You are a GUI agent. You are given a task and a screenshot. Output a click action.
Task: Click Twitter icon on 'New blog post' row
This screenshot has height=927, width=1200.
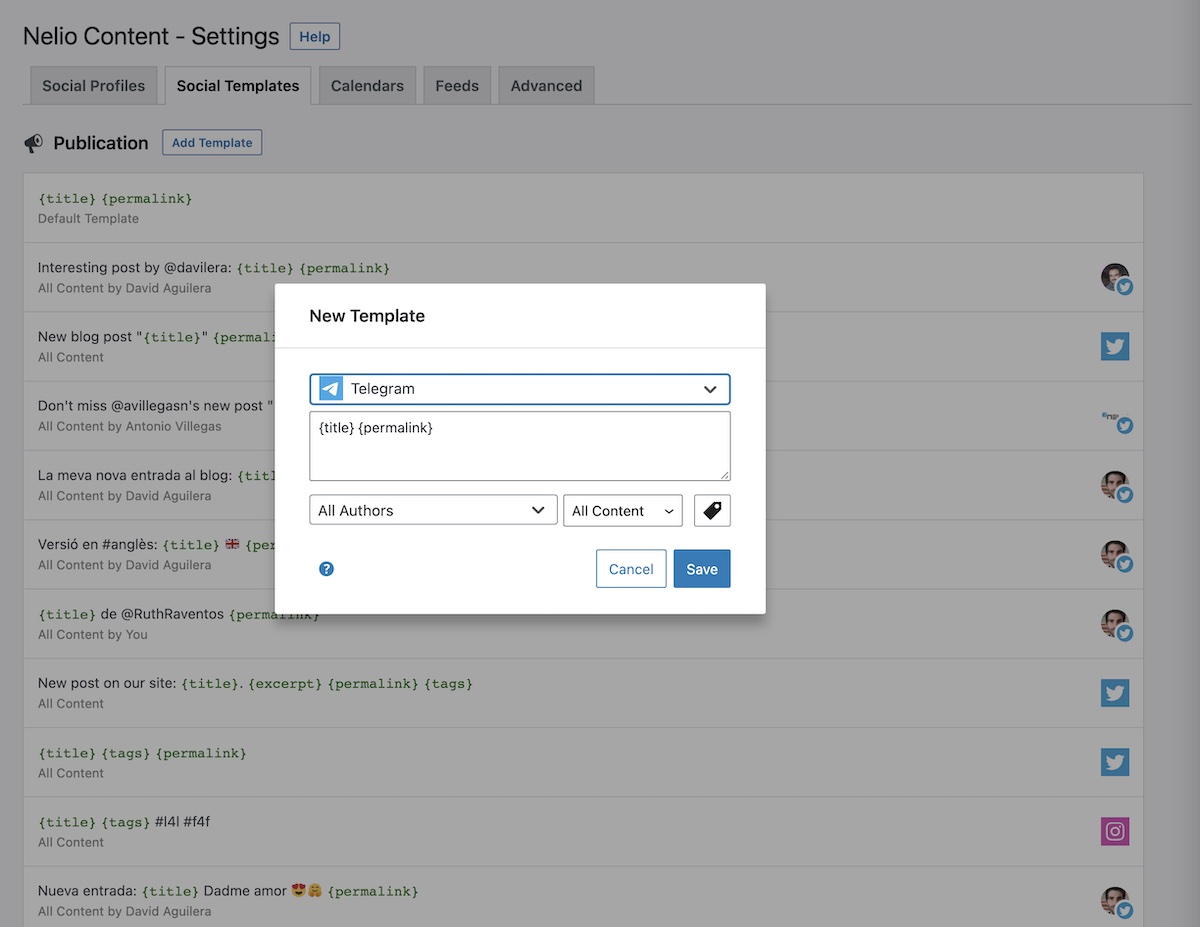pyautogui.click(x=1115, y=347)
